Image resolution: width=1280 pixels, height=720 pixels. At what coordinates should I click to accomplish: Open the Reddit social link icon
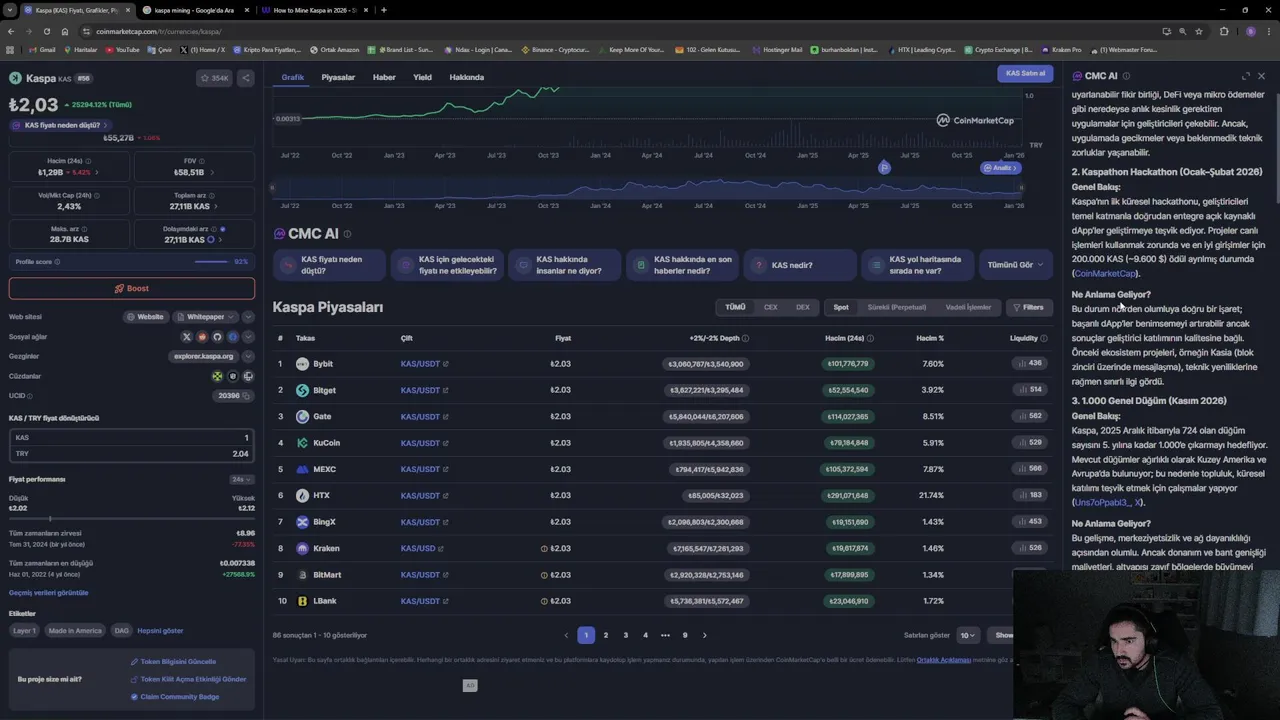pyautogui.click(x=202, y=337)
